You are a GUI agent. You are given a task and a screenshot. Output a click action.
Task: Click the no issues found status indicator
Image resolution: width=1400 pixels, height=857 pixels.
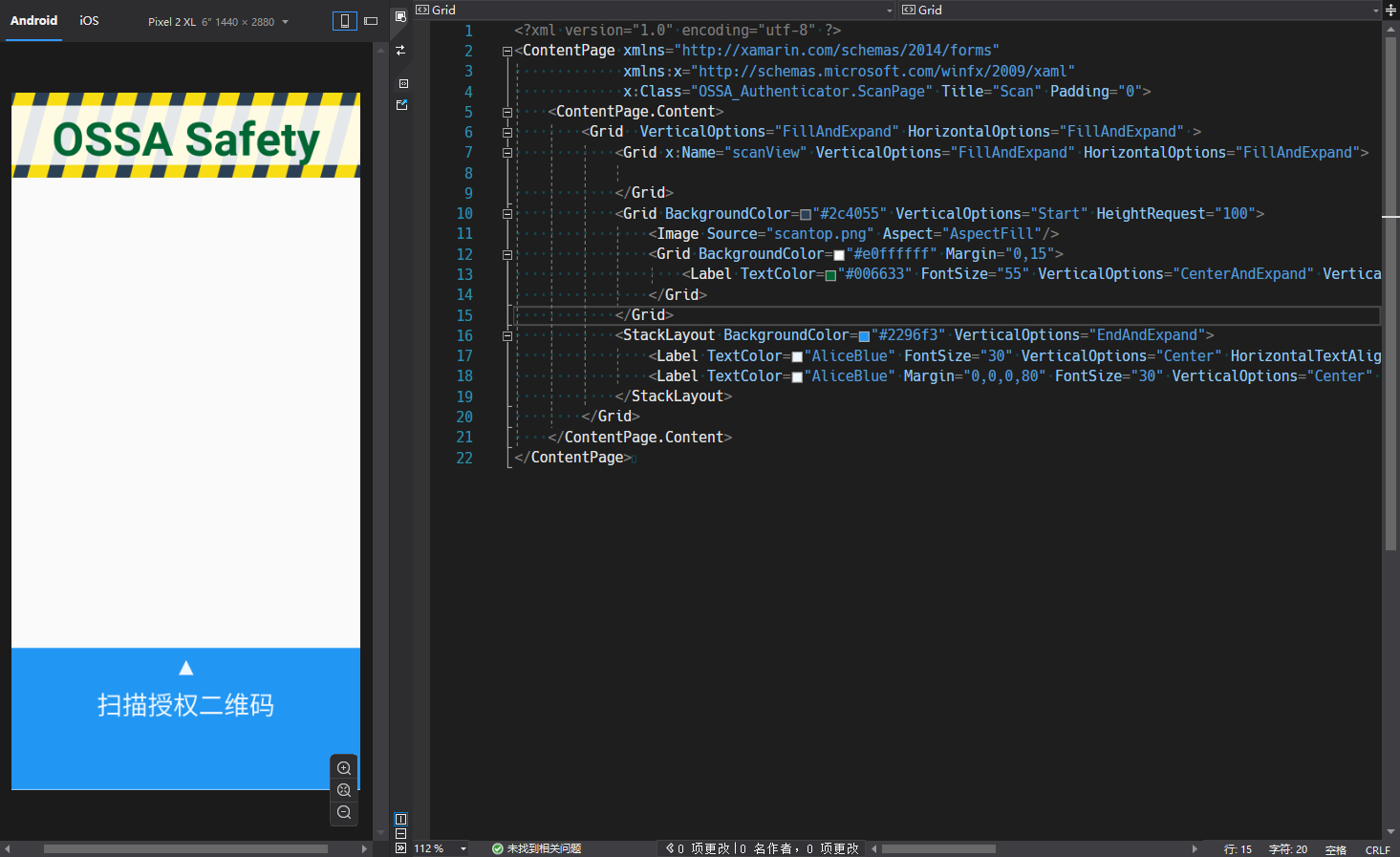click(x=536, y=848)
